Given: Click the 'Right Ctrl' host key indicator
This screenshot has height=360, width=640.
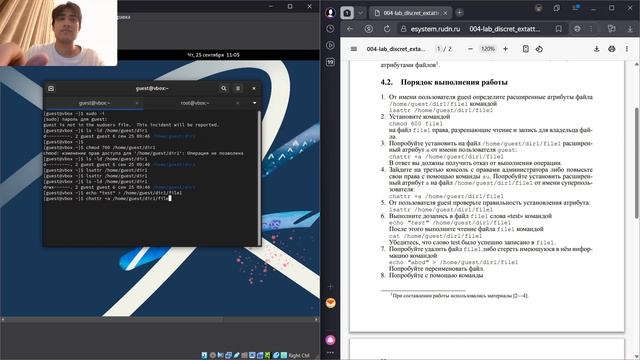Looking at the screenshot, I should (299, 356).
